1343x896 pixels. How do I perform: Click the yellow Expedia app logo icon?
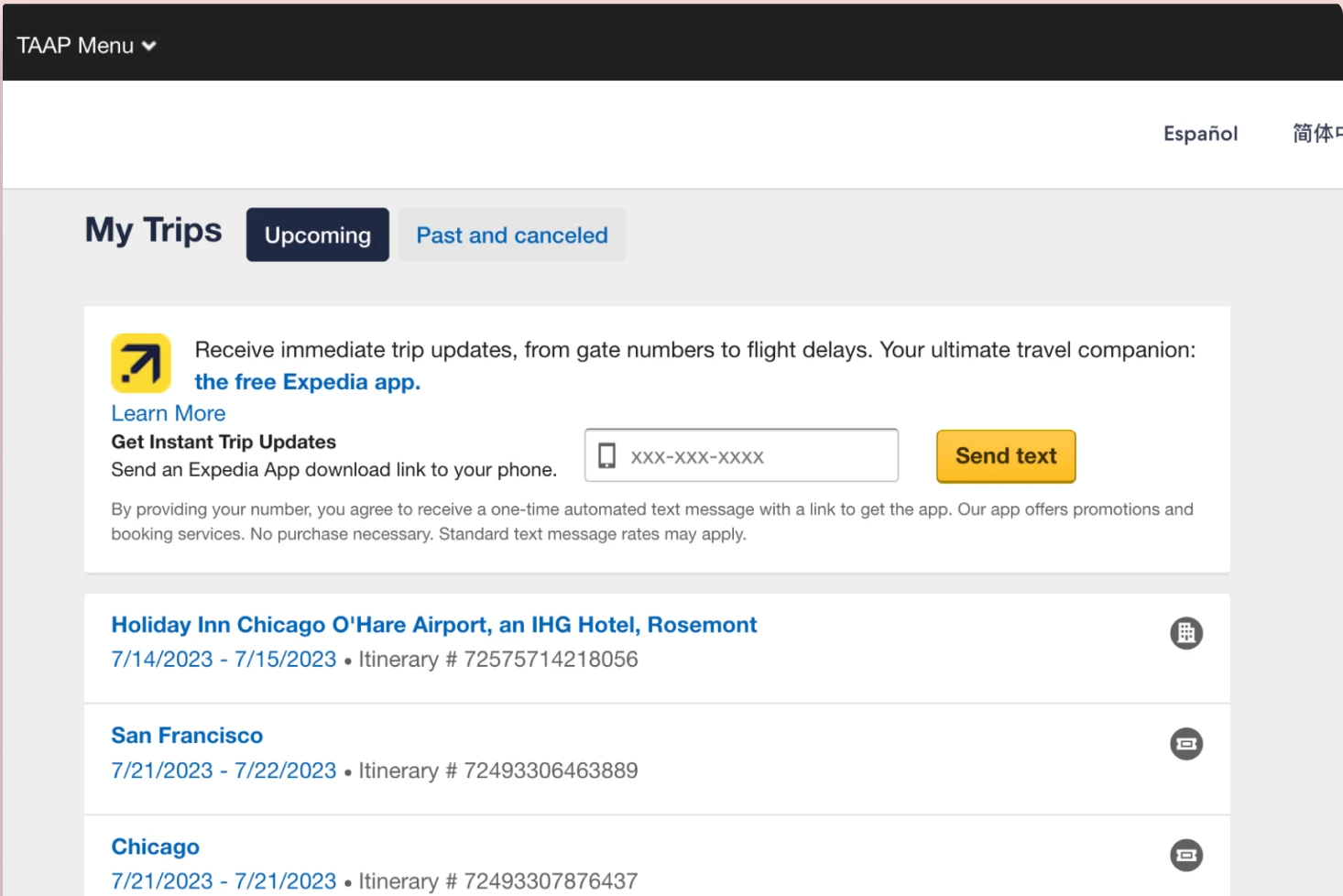pos(141,363)
